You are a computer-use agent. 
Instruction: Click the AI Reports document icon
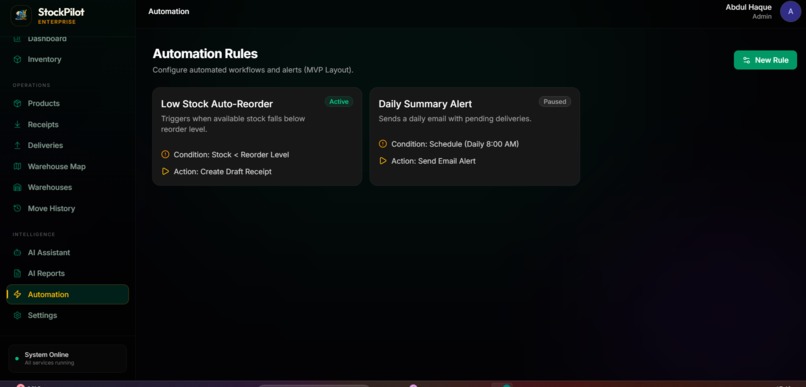[x=17, y=273]
